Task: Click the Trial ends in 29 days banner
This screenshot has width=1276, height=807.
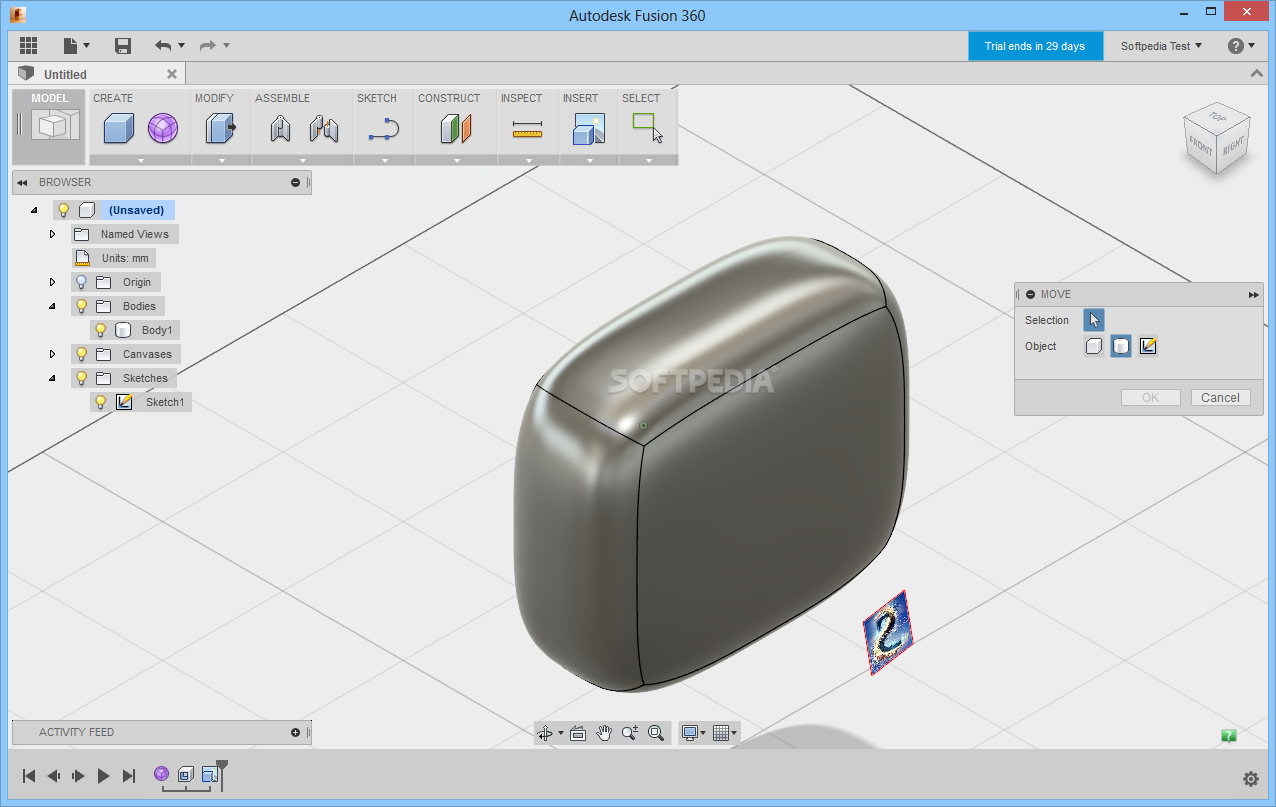Action: [1035, 46]
